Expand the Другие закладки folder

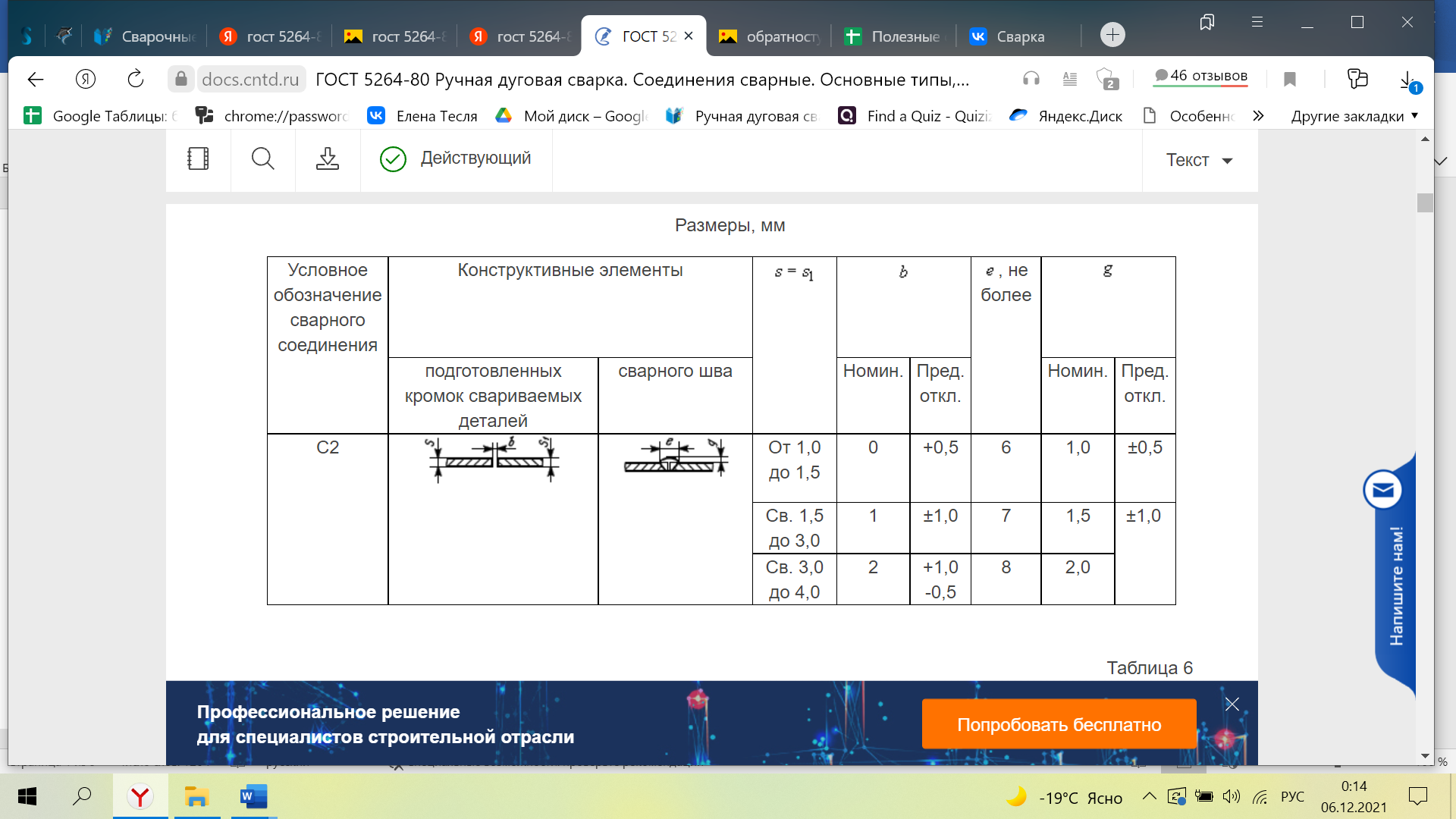point(1354,116)
